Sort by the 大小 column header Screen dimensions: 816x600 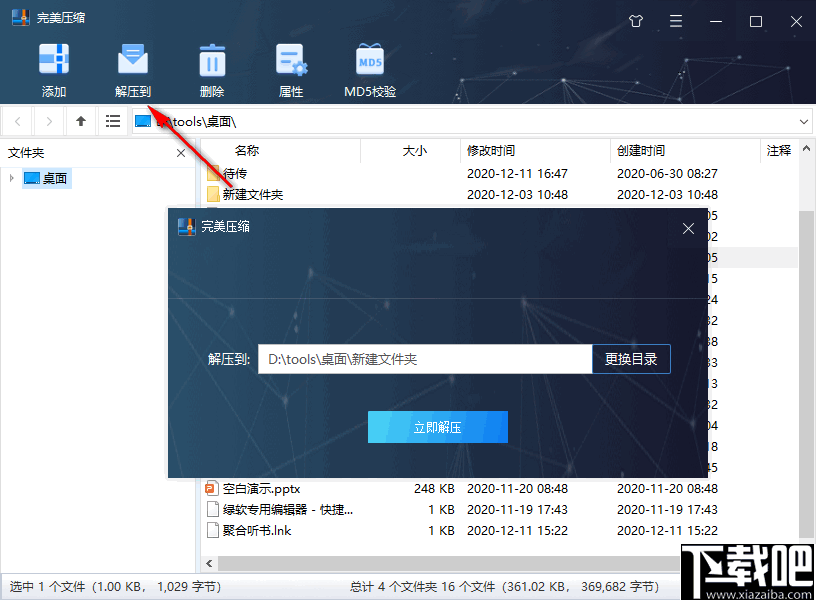click(x=411, y=151)
